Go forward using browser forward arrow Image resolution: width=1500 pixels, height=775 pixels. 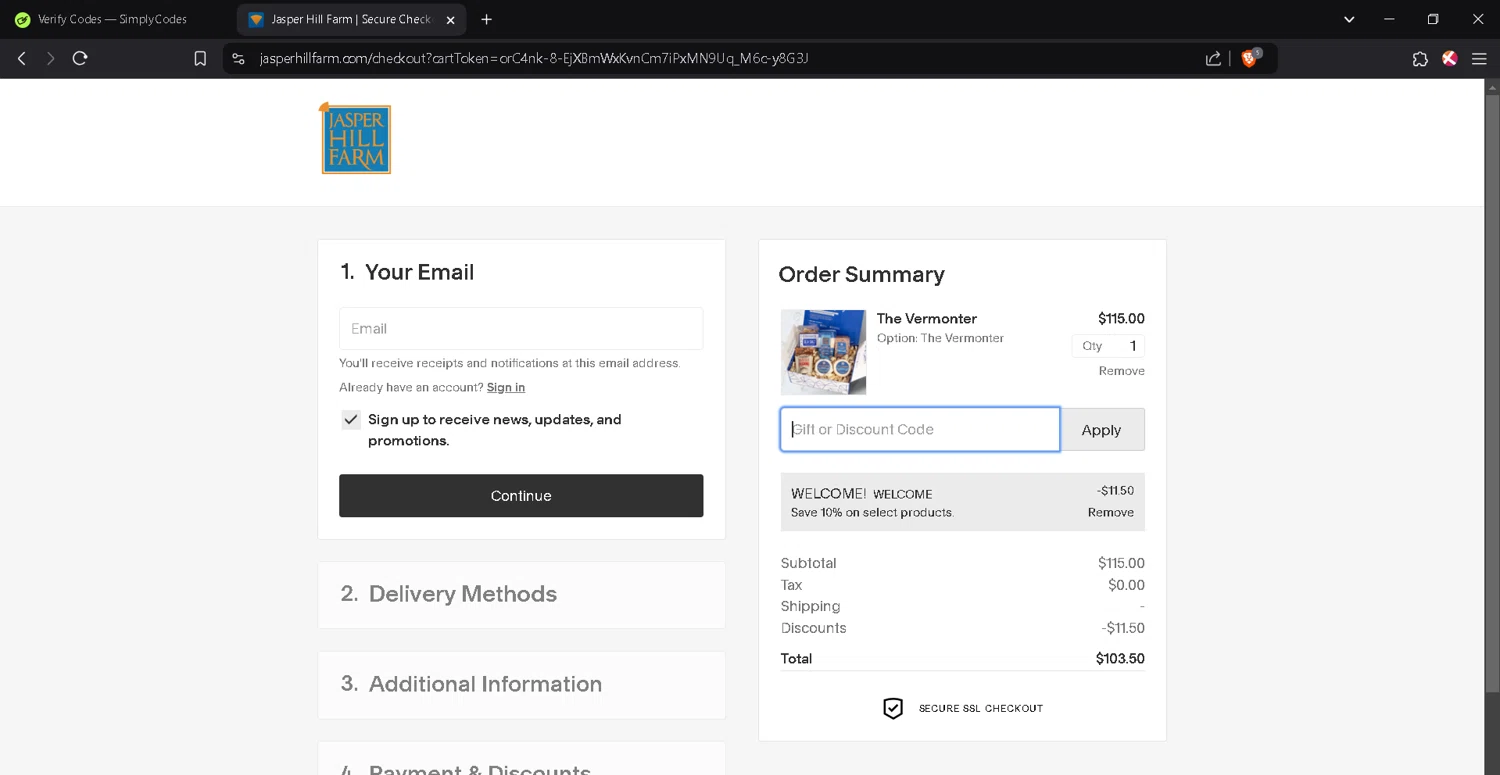[50, 59]
